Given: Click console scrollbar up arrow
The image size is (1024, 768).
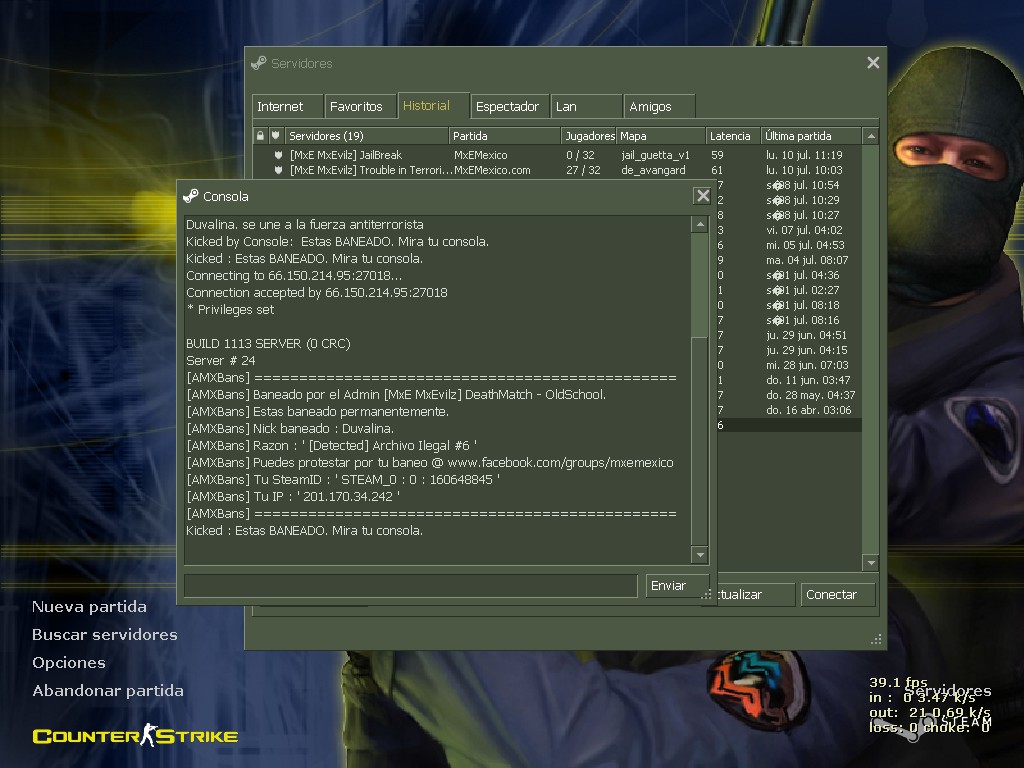Looking at the screenshot, I should click(699, 225).
